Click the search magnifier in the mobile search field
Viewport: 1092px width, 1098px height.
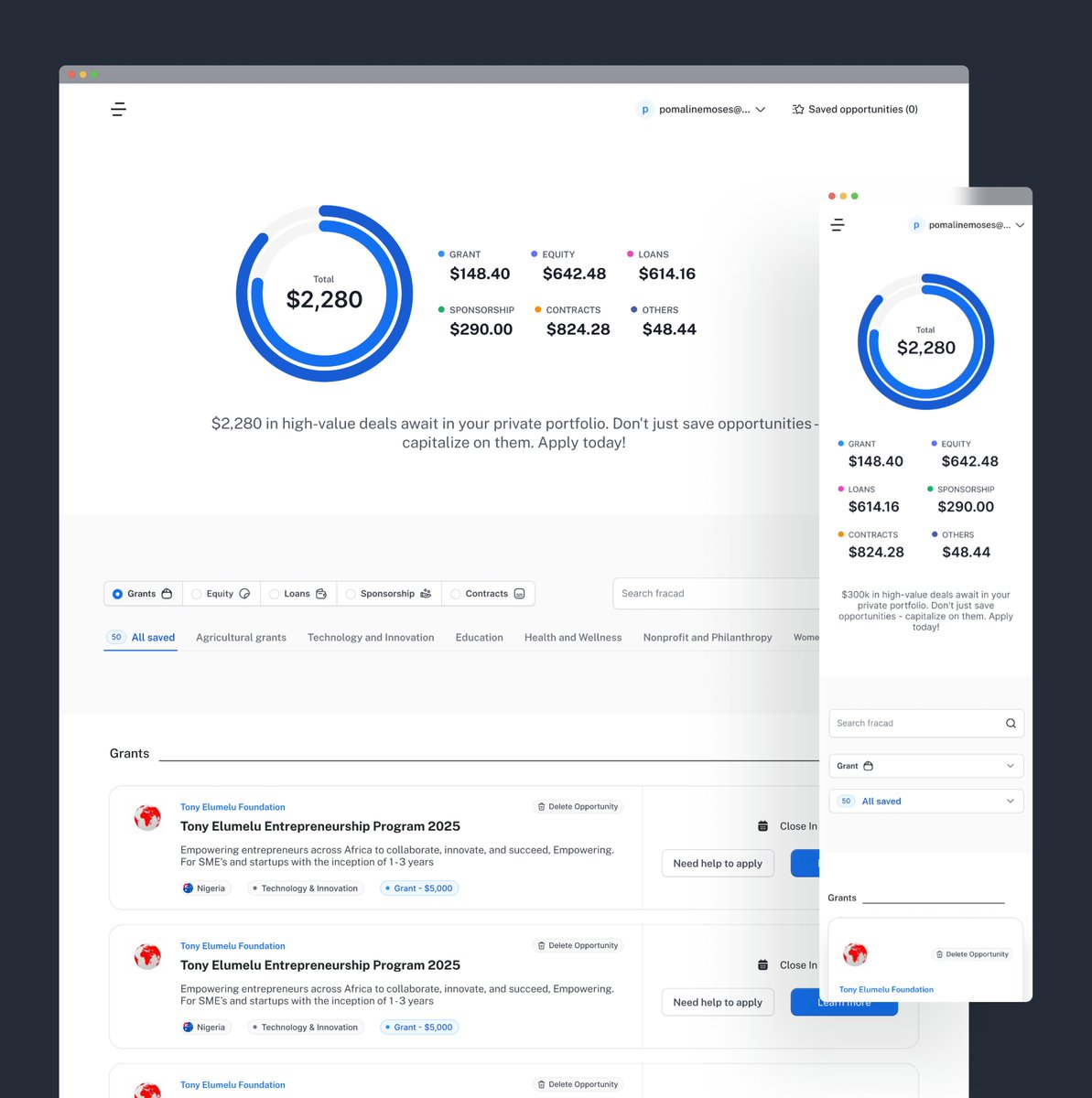(1011, 723)
